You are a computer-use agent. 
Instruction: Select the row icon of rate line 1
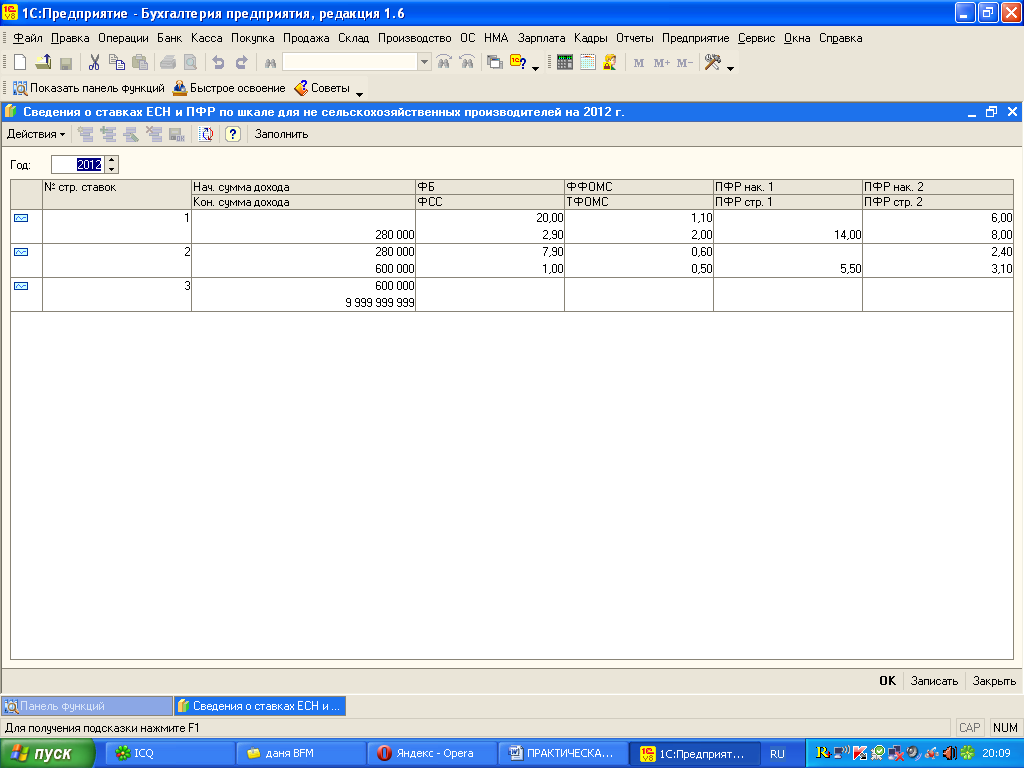click(x=21, y=218)
